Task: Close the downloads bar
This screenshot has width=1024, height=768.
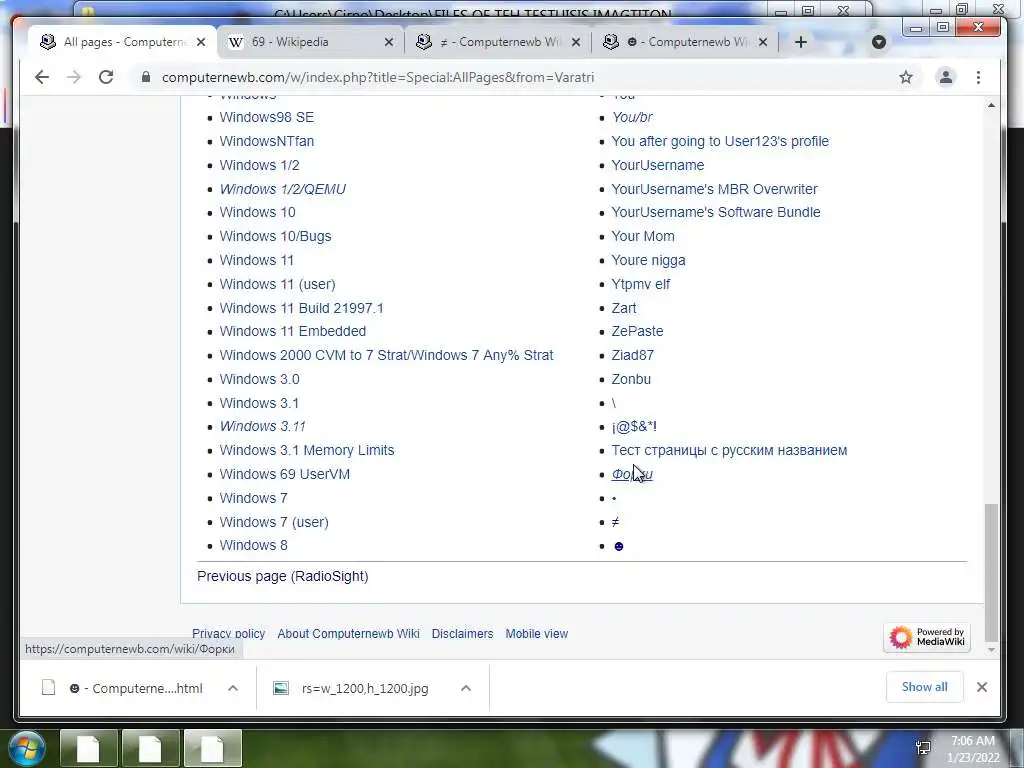Action: [x=982, y=687]
